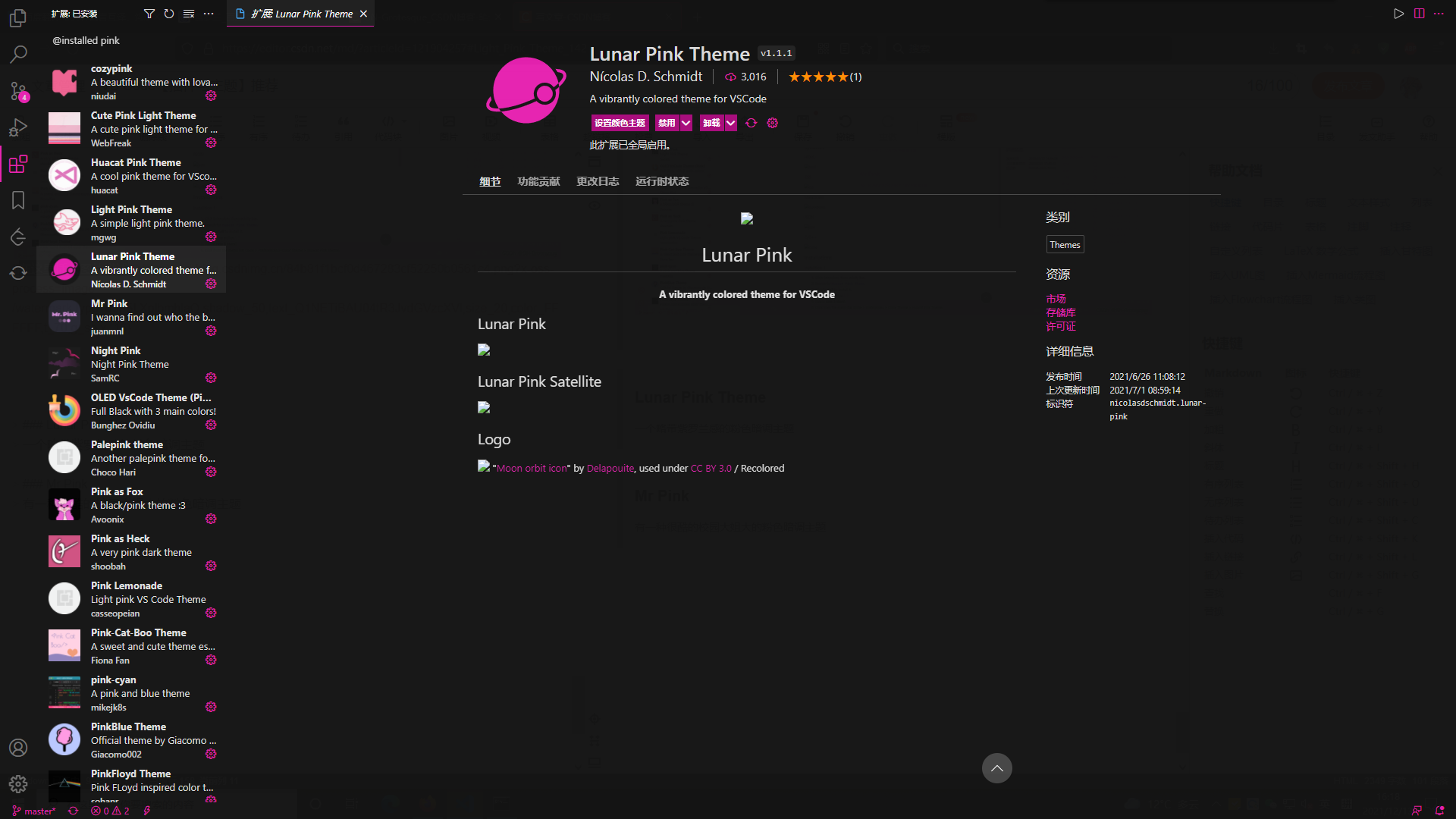Refresh the installed extensions list
The image size is (1456, 819).
pos(169,14)
